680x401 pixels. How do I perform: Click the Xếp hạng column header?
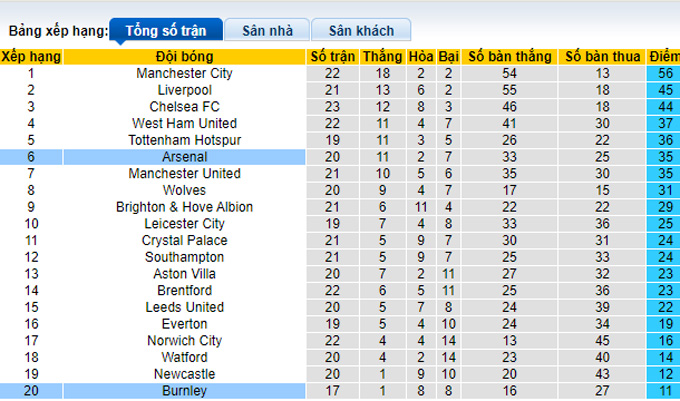coord(31,56)
